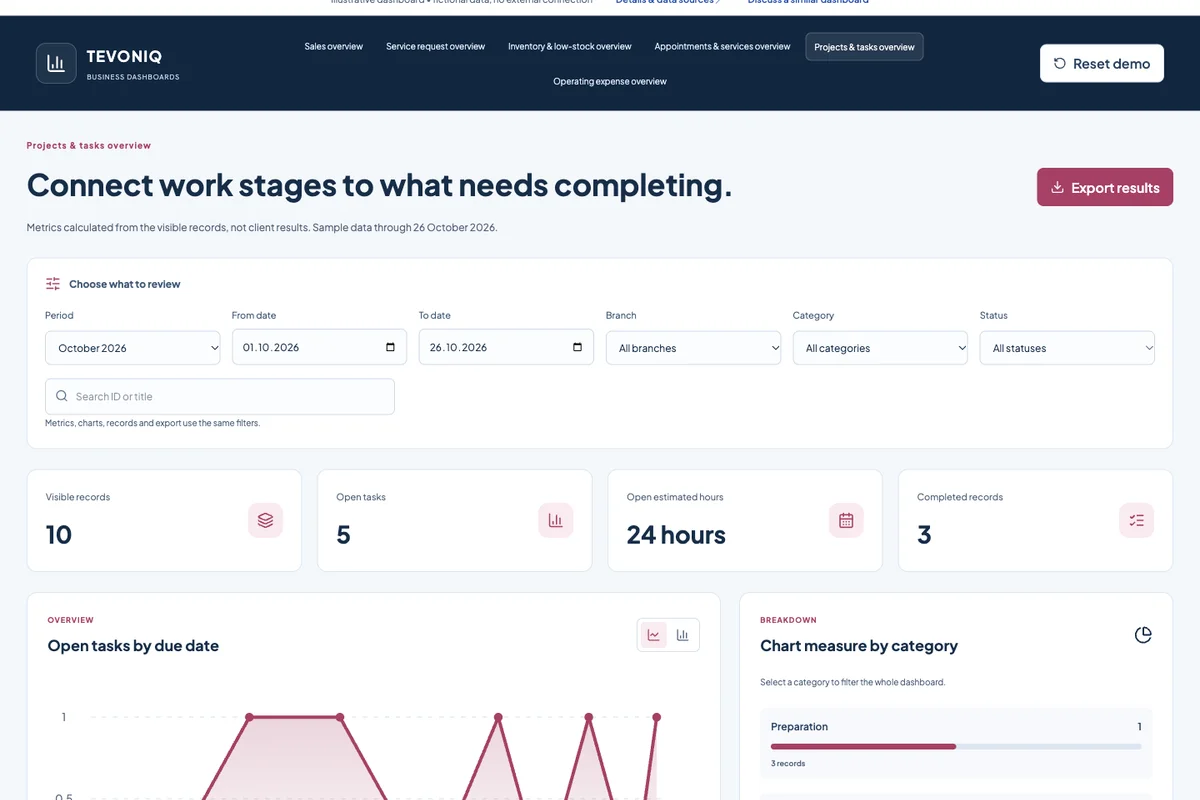Click the TEVONIQ brand name
The image size is (1200, 800).
[125, 56]
